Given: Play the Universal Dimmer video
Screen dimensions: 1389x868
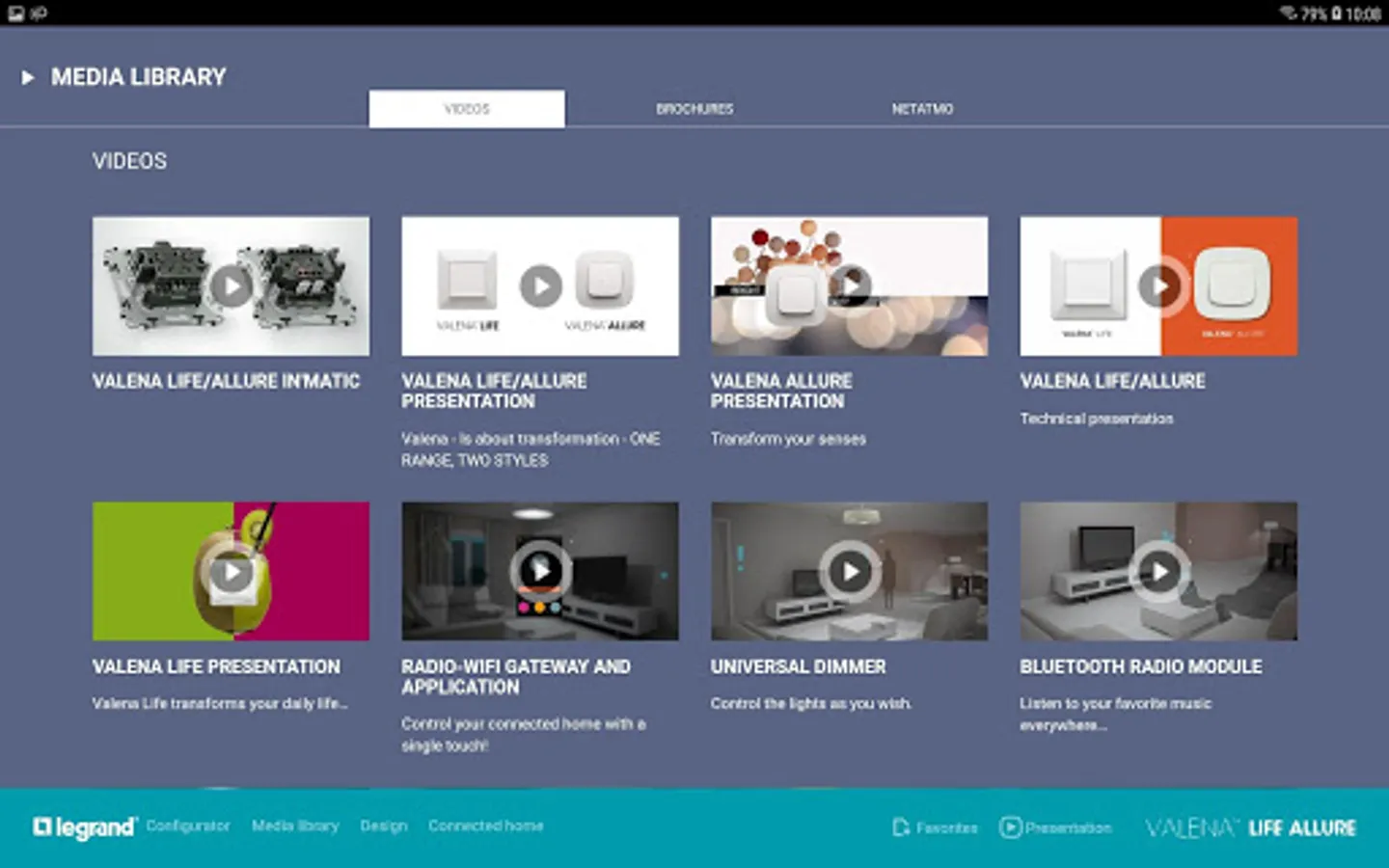Looking at the screenshot, I should coord(850,571).
